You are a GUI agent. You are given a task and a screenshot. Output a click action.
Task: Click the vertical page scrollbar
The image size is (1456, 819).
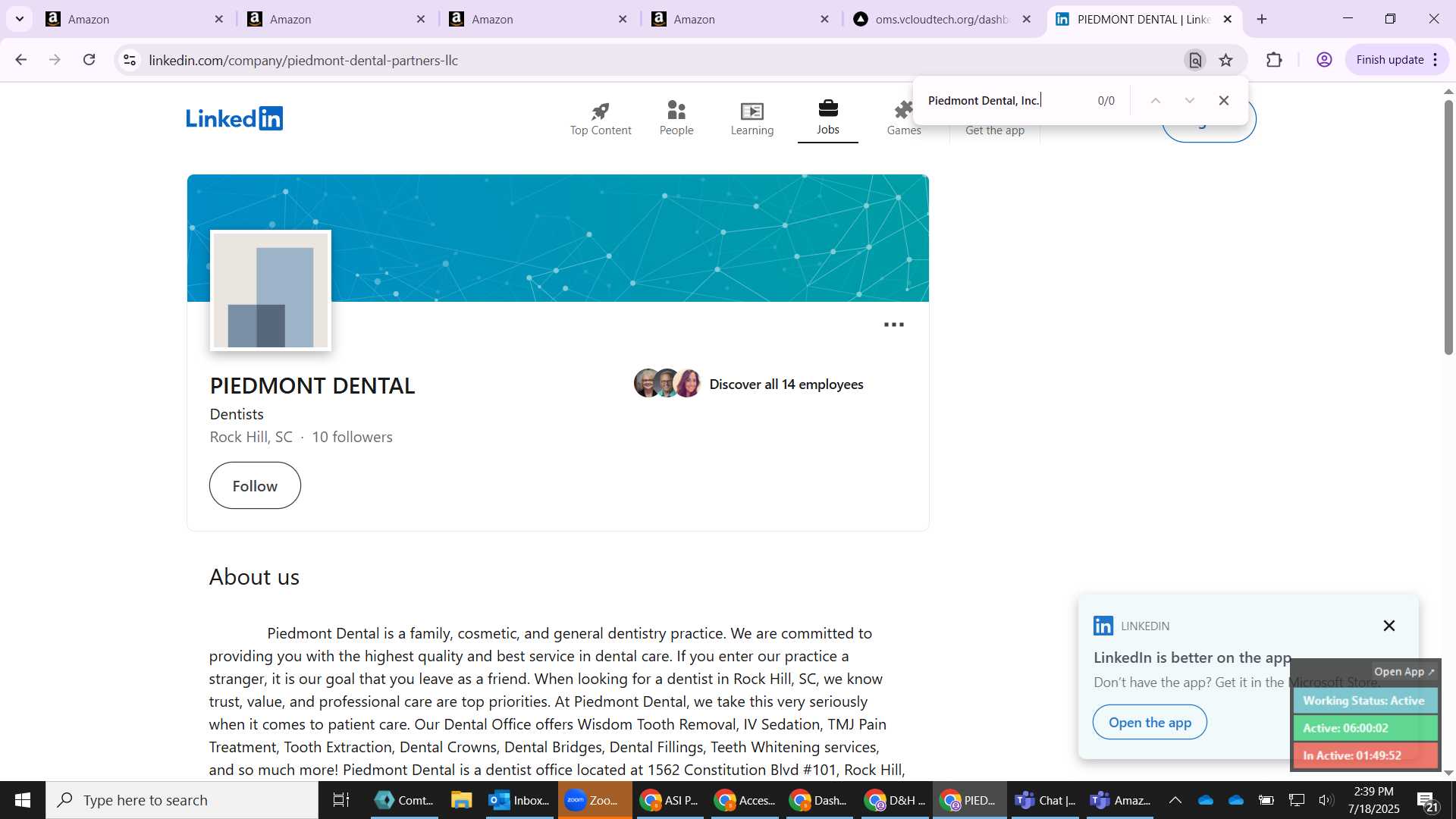coord(1448,227)
